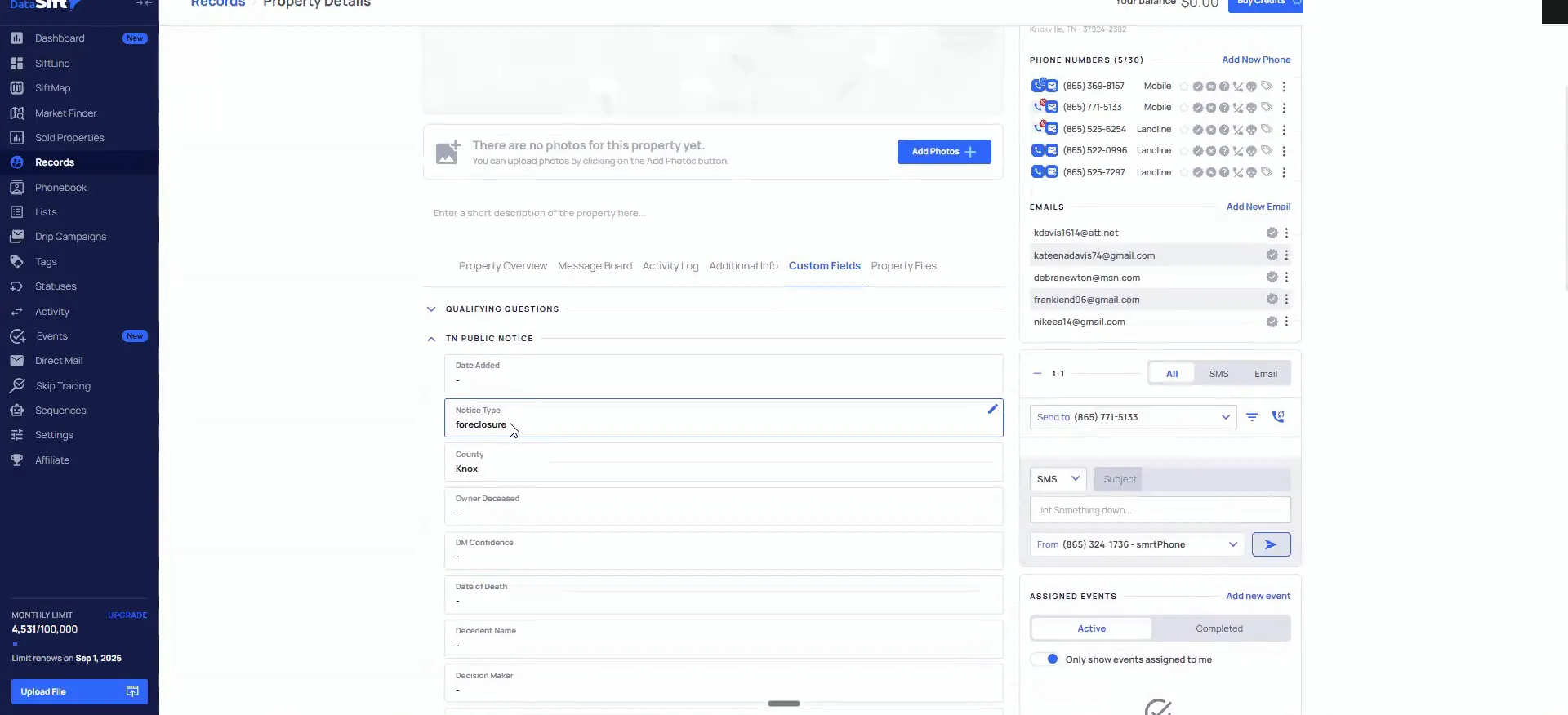Click the call icon next to the filter

(x=1278, y=417)
